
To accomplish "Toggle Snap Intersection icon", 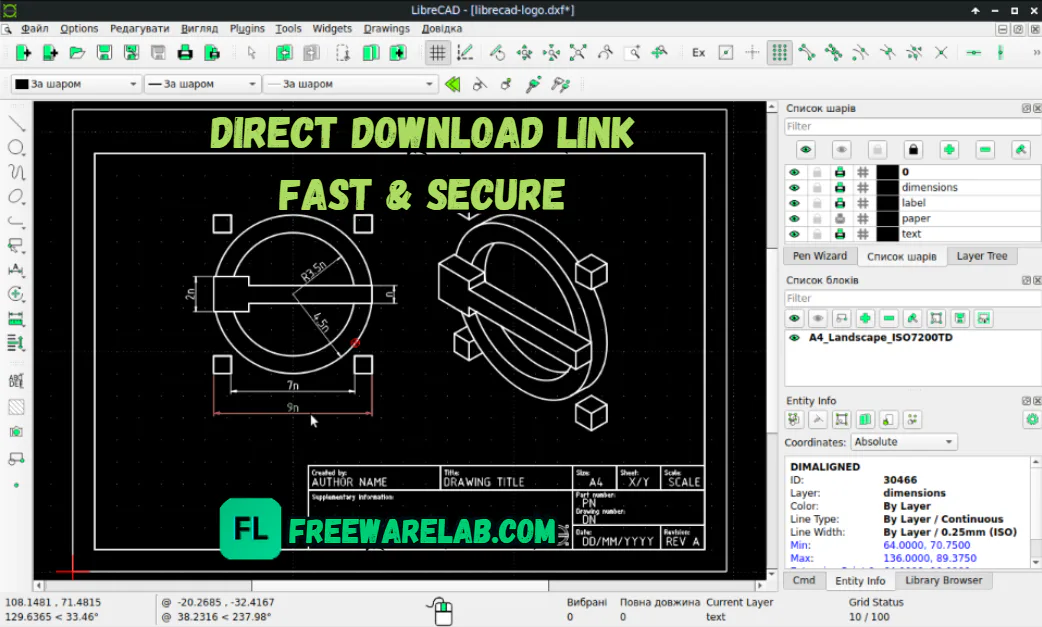I will click(941, 52).
